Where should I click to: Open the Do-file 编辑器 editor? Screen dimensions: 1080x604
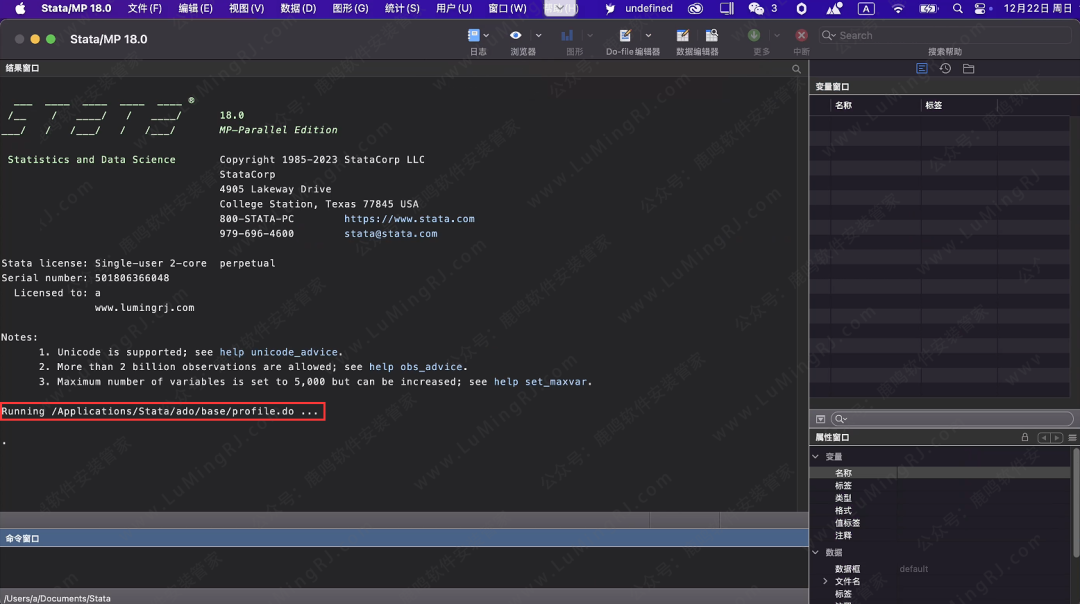pyautogui.click(x=625, y=36)
